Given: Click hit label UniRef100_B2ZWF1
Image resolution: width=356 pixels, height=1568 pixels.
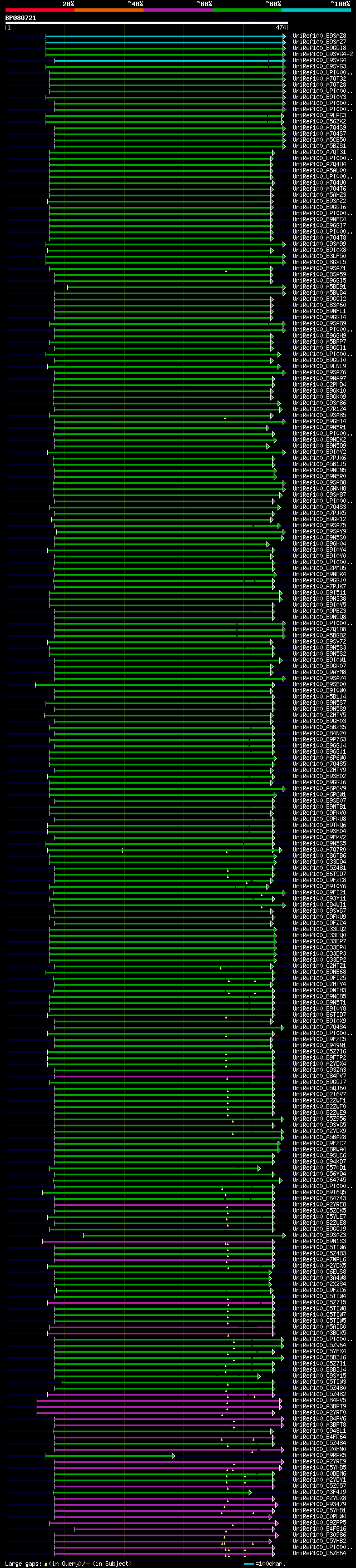Looking at the screenshot, I should 319,1101.
